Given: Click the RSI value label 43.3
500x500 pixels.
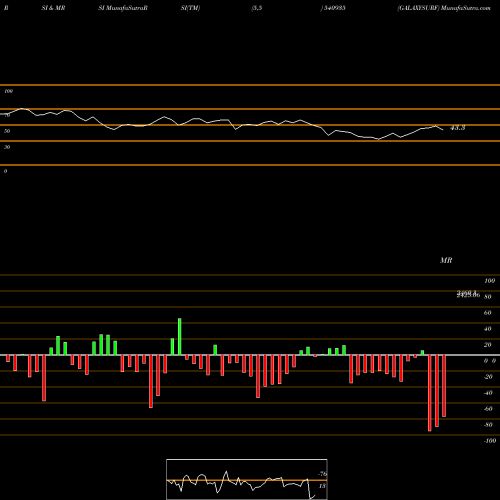Looking at the screenshot, I should [x=458, y=128].
